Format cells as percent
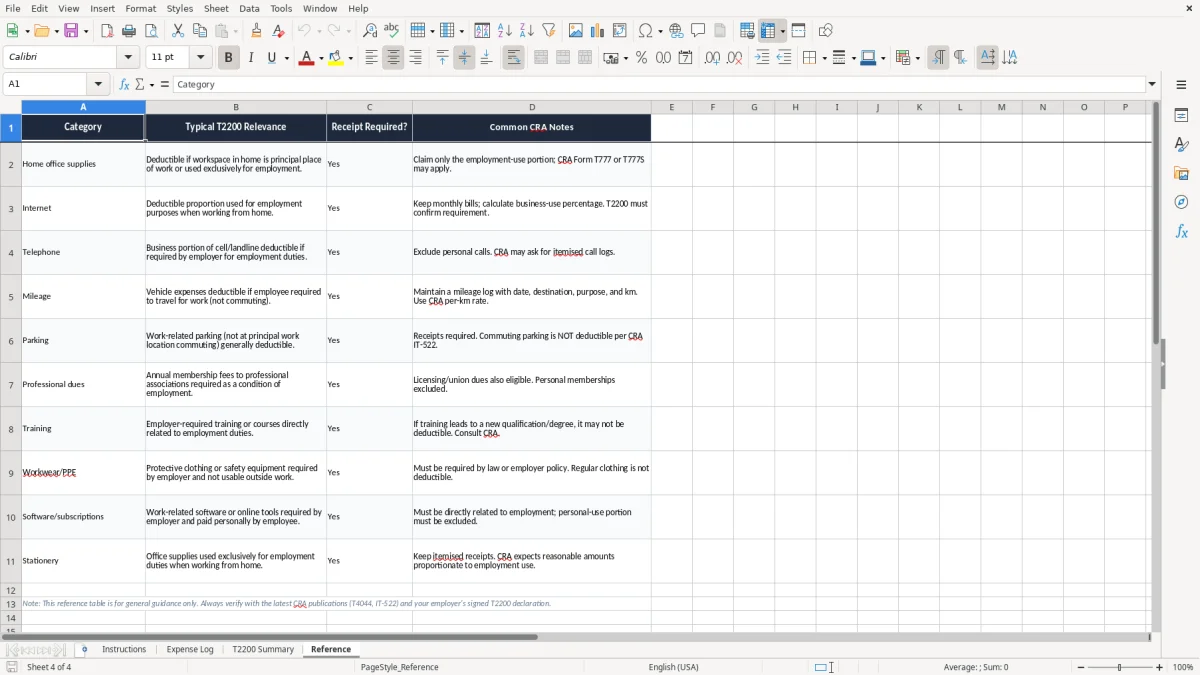Screen dimensions: 1200x675 (641, 58)
